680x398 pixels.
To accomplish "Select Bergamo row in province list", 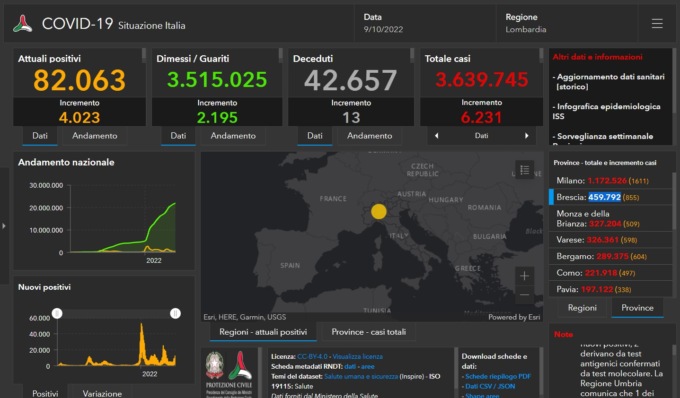I will point(610,256).
